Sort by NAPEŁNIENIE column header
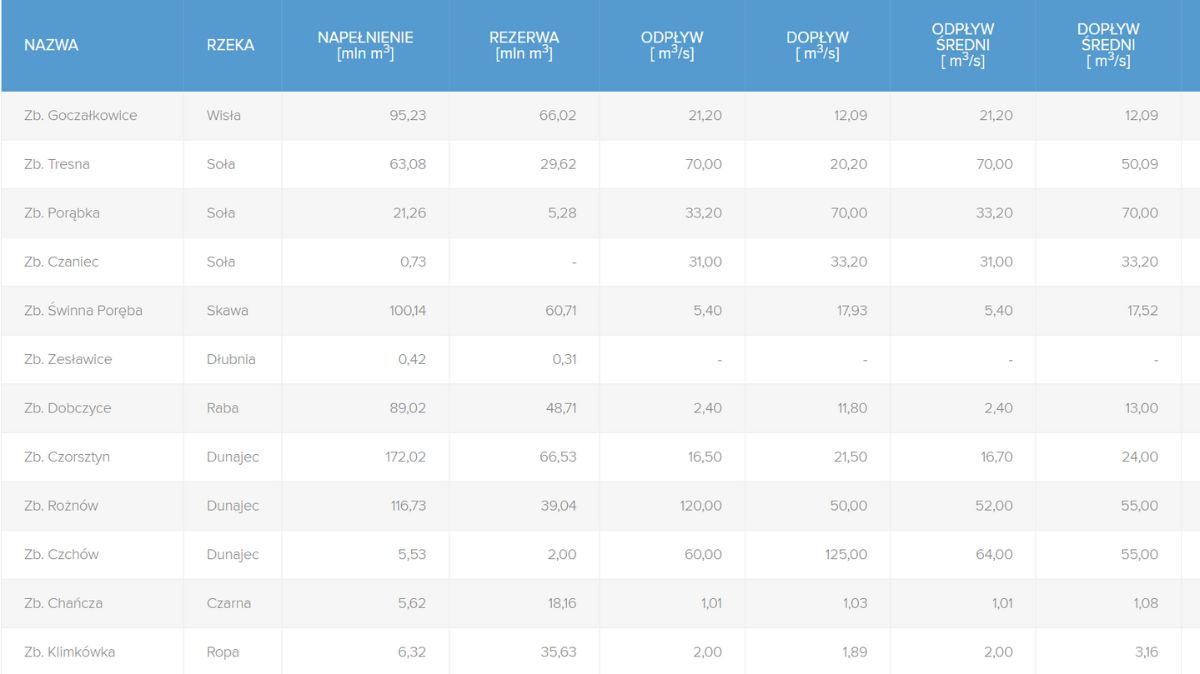This screenshot has height=674, width=1200. [x=365, y=45]
